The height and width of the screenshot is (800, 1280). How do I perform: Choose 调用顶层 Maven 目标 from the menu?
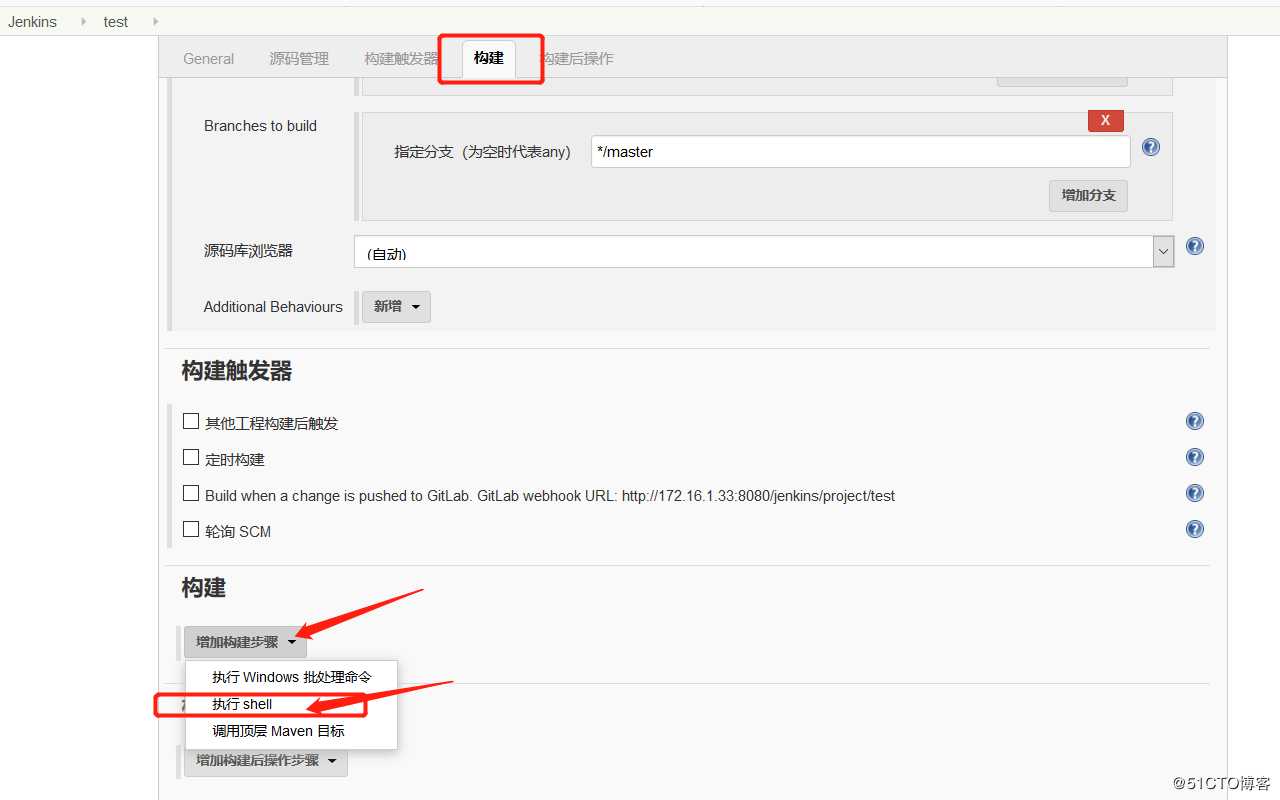292,731
